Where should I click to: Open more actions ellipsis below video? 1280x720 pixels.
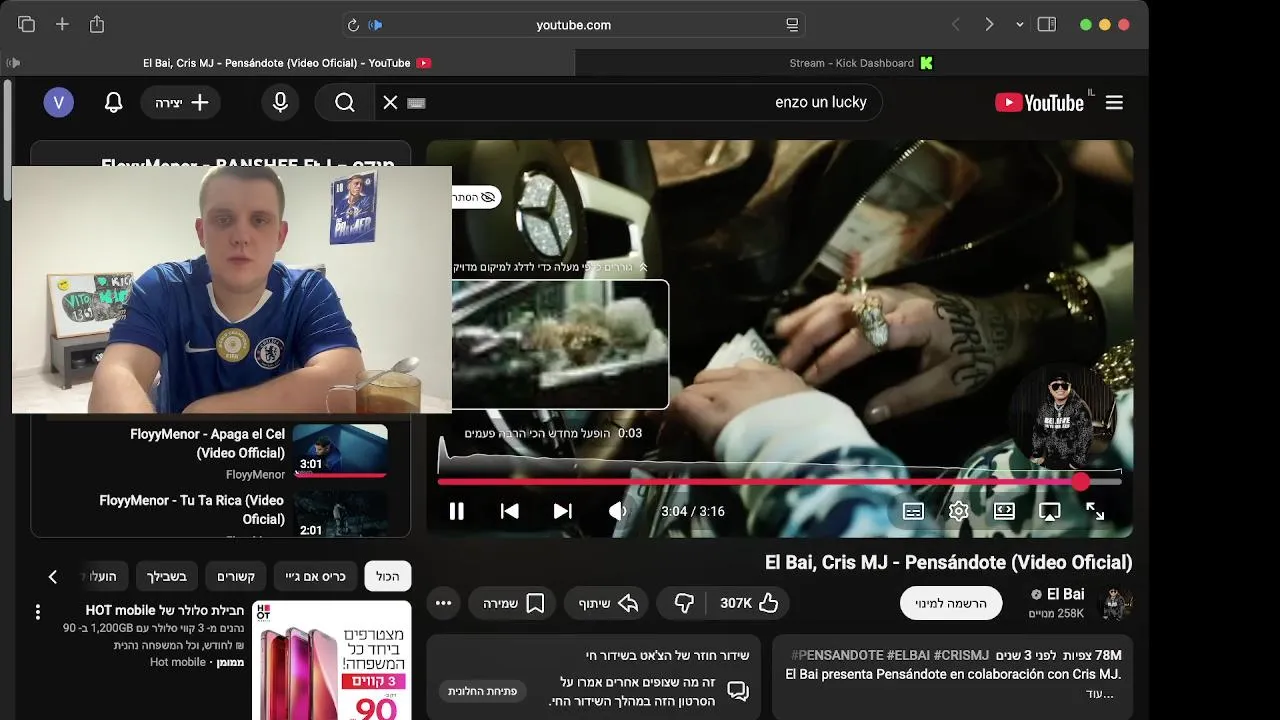coord(444,603)
